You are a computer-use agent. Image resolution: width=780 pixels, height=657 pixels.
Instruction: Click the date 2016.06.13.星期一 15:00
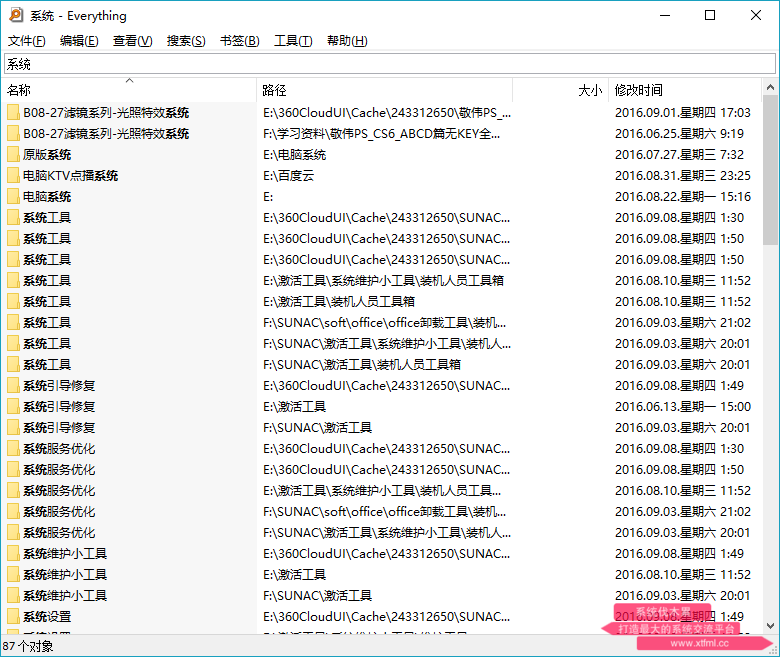[x=682, y=406]
